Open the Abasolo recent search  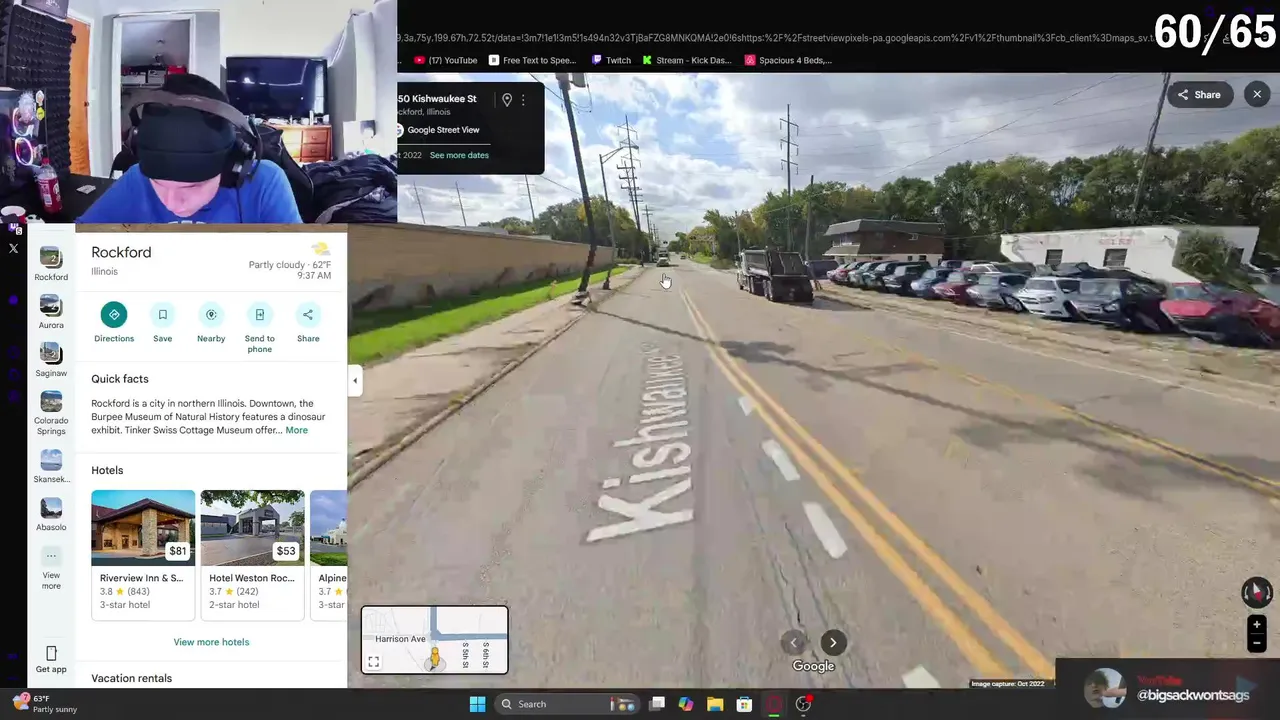51,515
